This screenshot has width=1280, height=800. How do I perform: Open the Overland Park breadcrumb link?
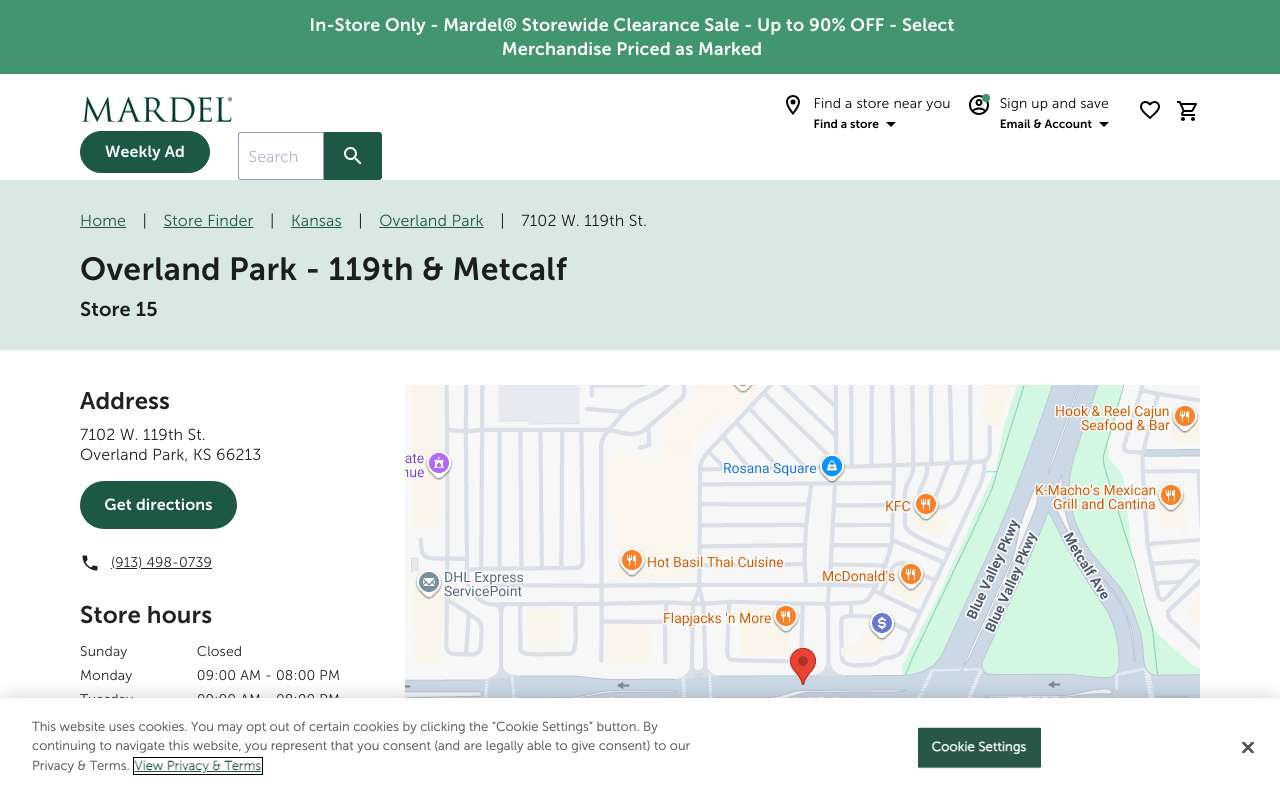(431, 221)
